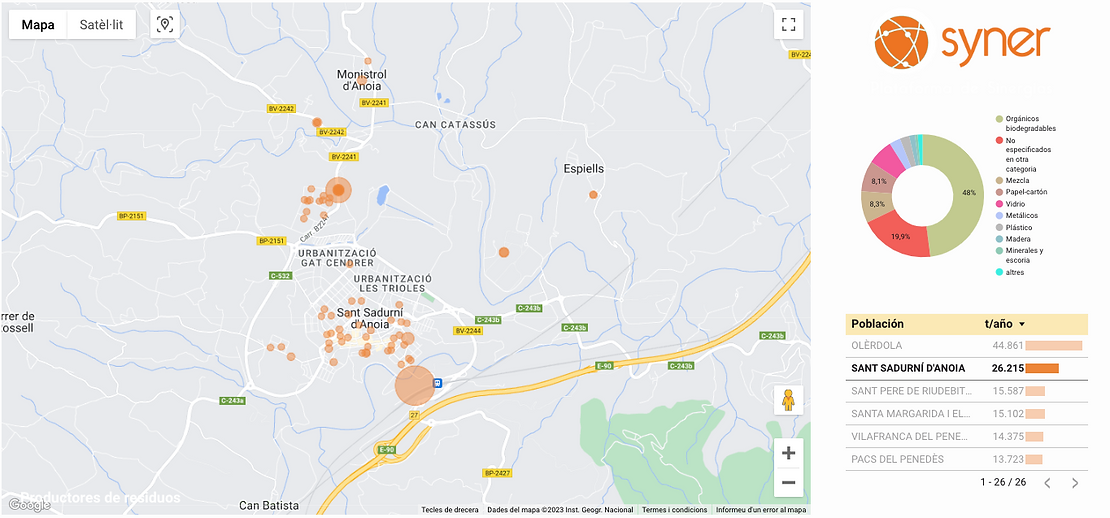Click the Syner globe logo

(x=901, y=43)
